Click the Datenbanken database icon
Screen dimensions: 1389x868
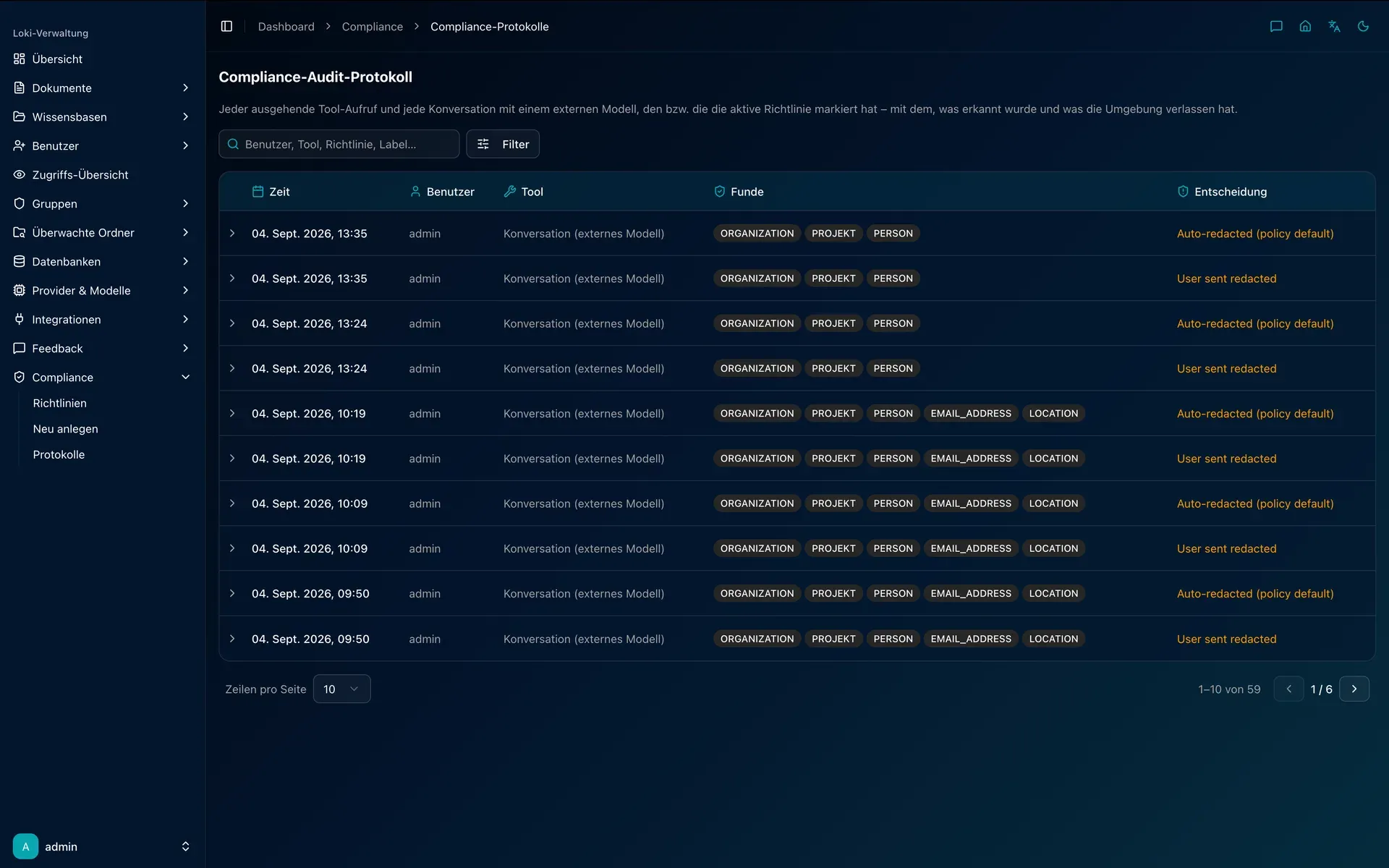20,261
